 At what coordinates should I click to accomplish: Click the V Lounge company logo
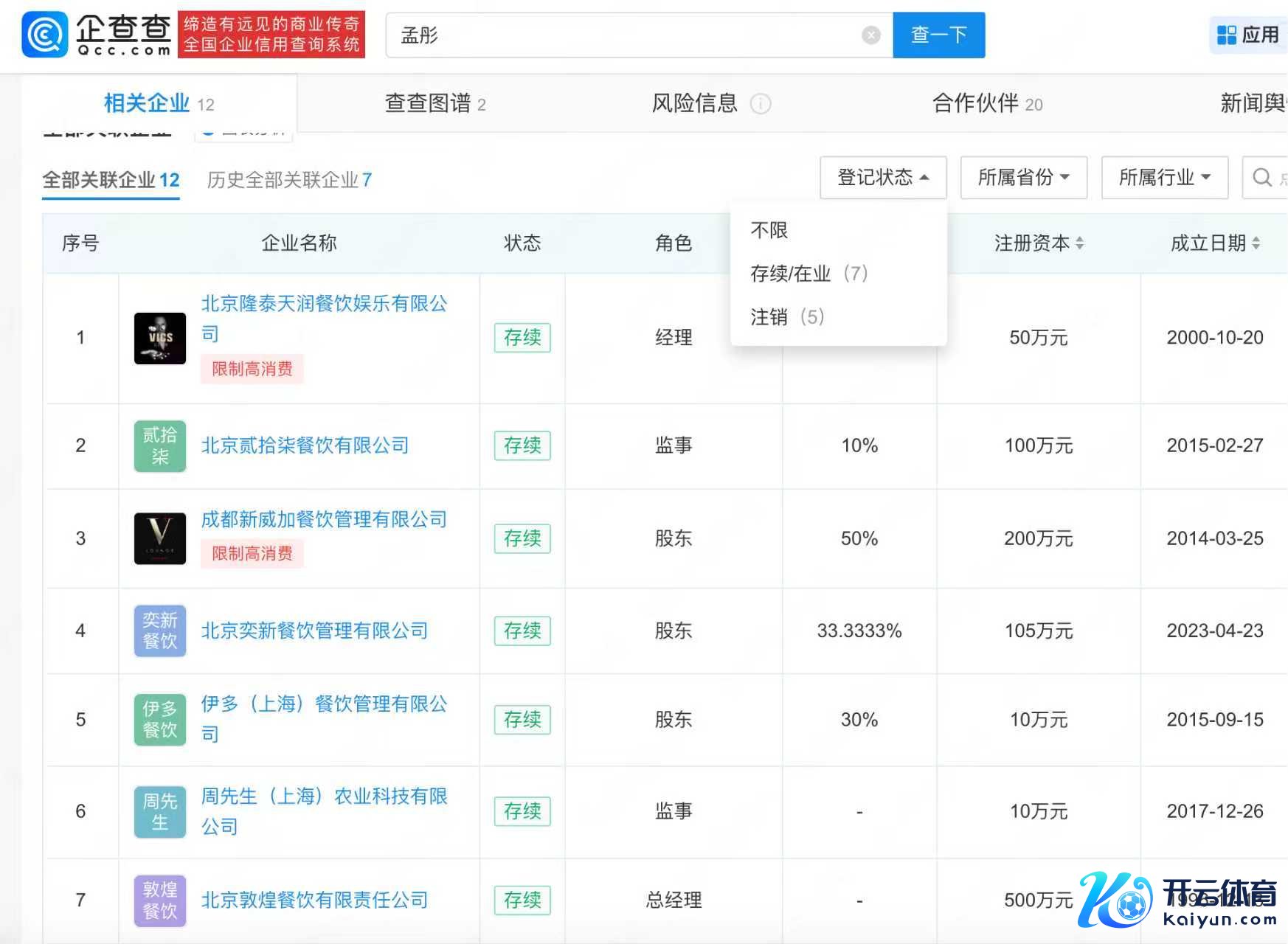click(160, 538)
